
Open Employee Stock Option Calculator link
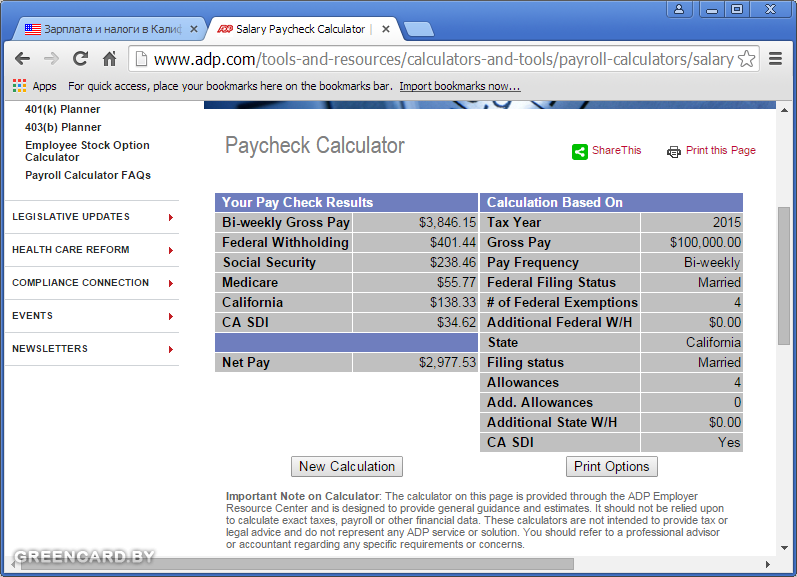[87, 151]
